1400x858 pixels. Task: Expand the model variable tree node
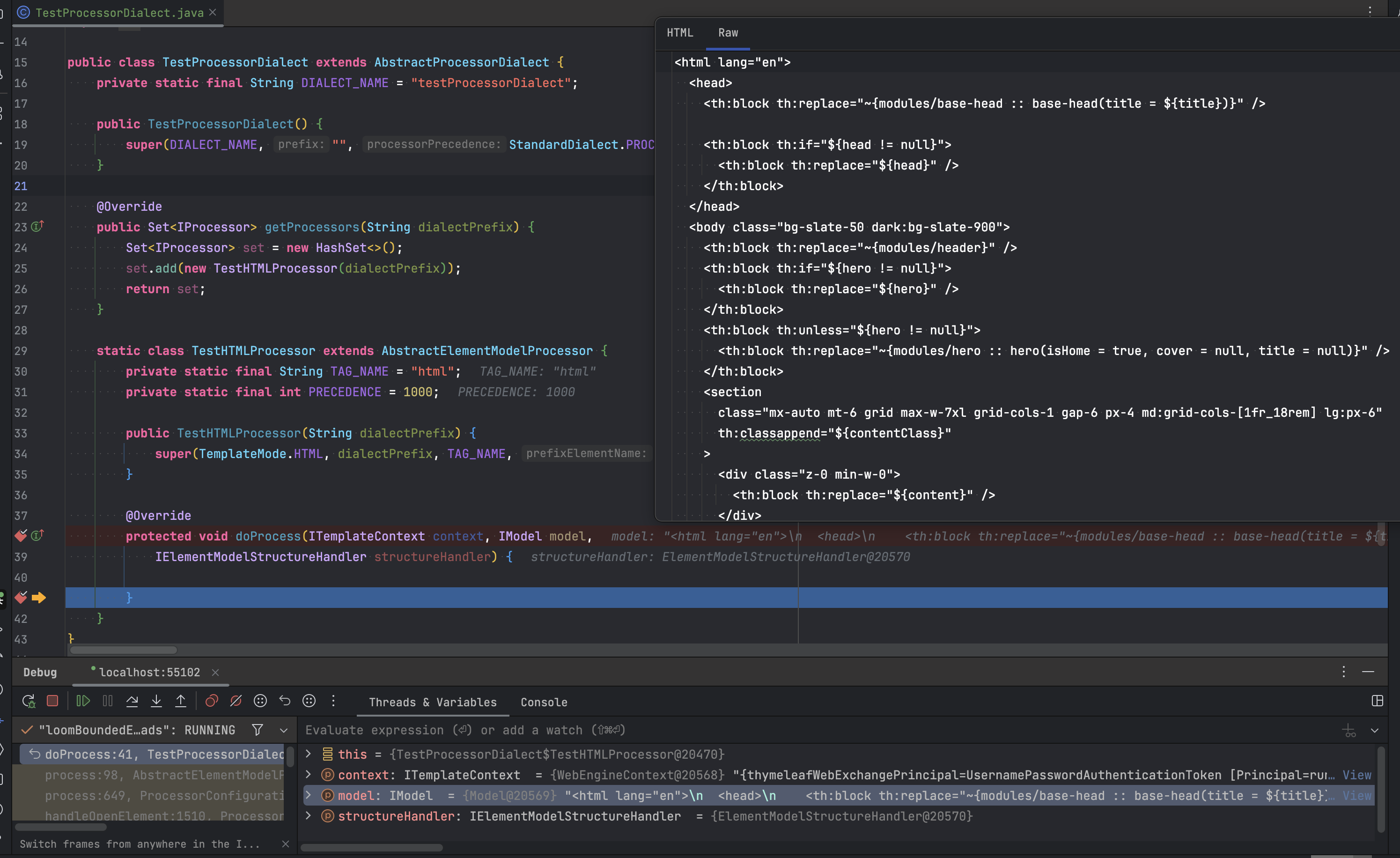pos(309,796)
